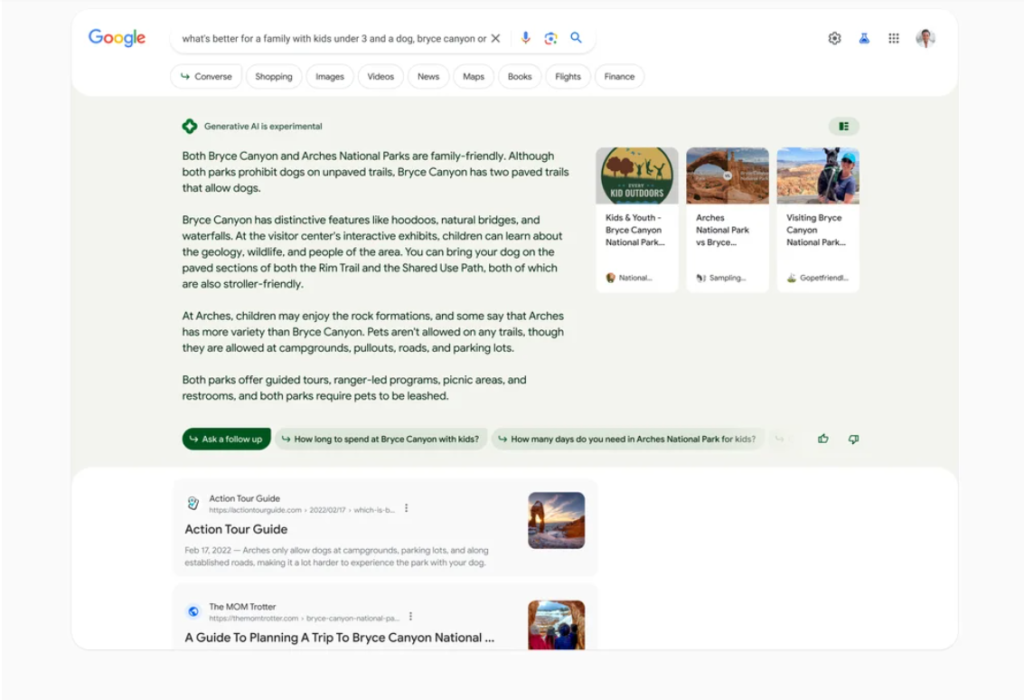
Task: Open the Search Labs flask icon
Action: (864, 37)
